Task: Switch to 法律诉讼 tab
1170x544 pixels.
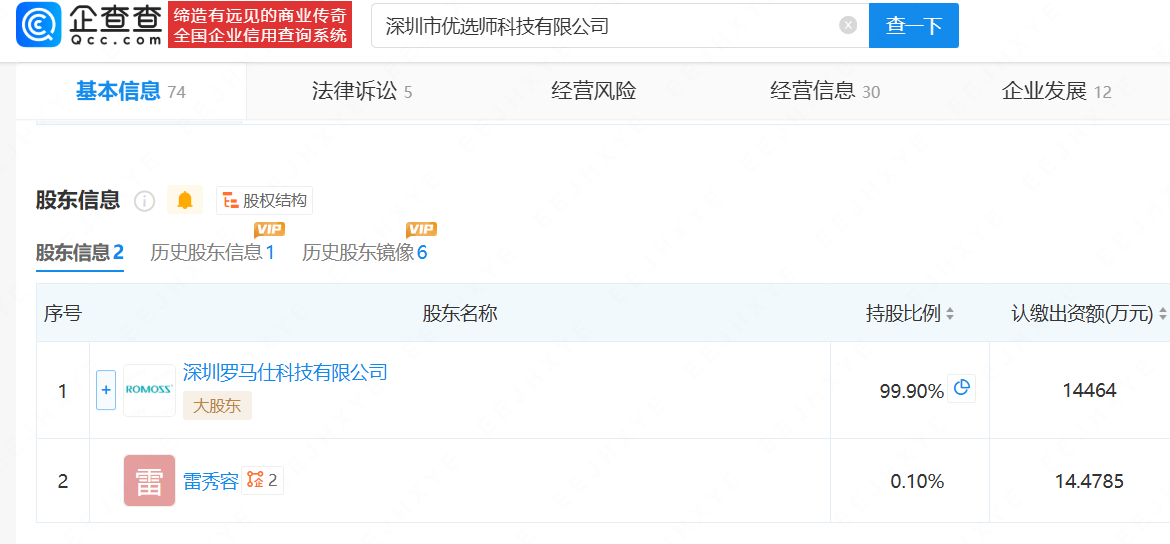Action: coord(362,92)
